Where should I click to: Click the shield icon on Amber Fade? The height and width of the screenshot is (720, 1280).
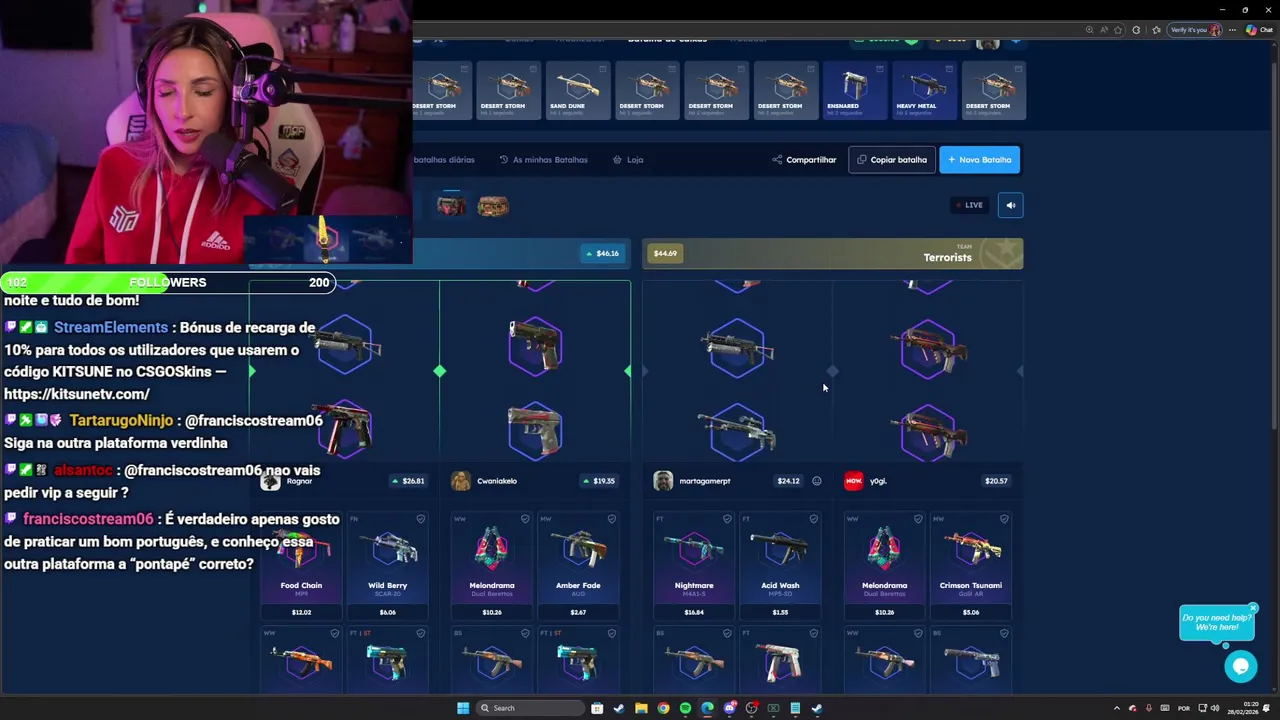point(611,519)
